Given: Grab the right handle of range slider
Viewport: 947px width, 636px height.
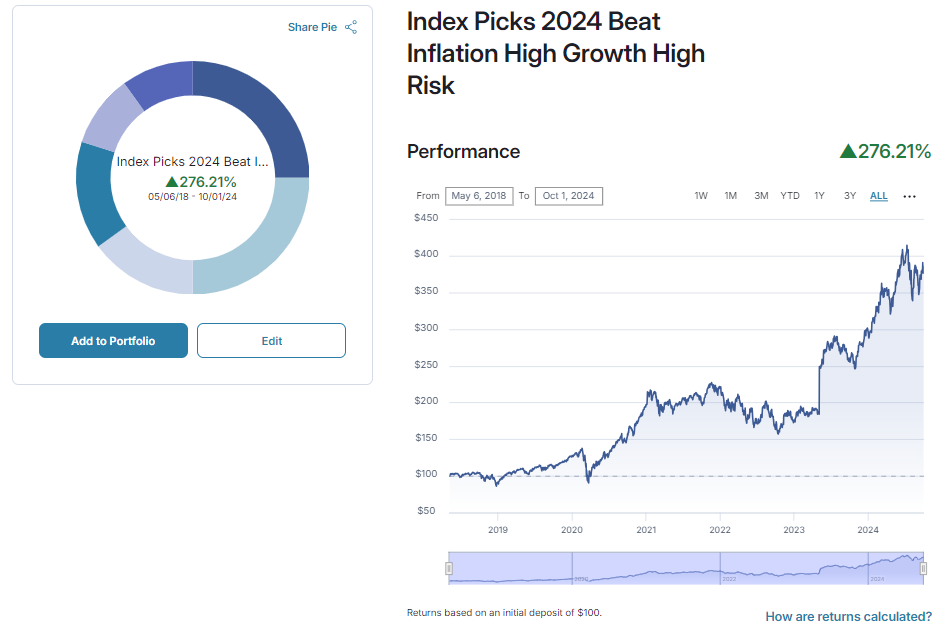Looking at the screenshot, I should (923, 569).
